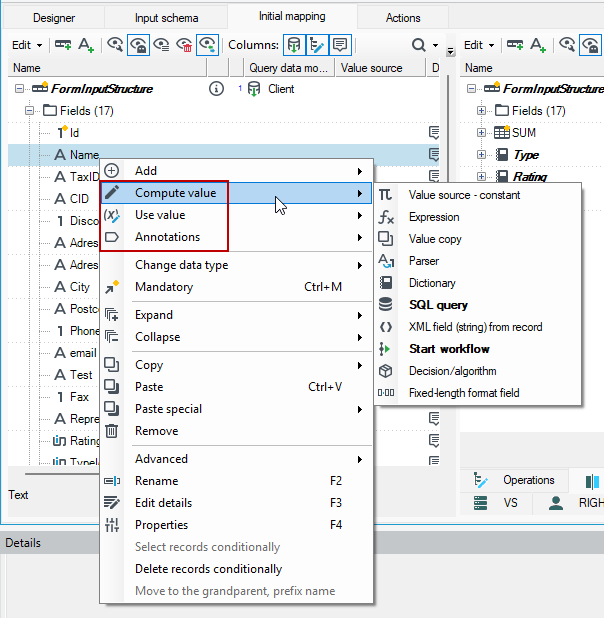Click the add structure icon in right toolbar
The height and width of the screenshot is (618, 604).
pos(515,45)
